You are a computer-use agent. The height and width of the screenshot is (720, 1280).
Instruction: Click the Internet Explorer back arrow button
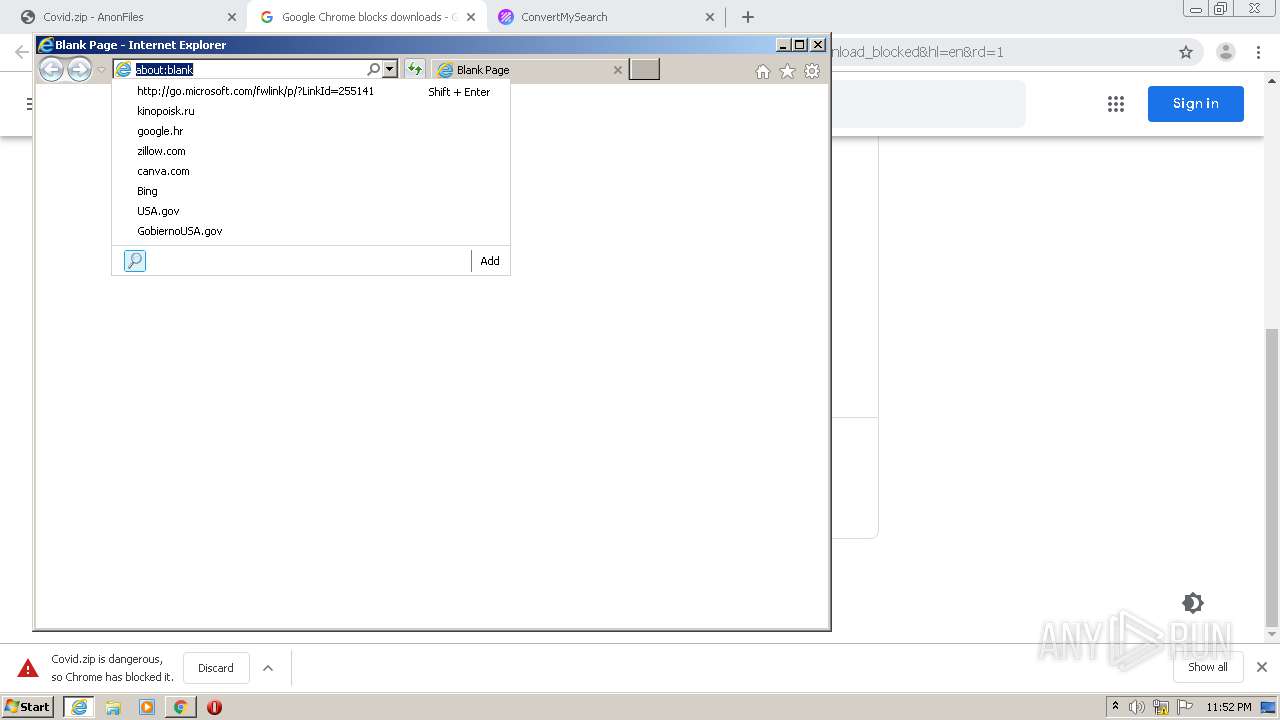[51, 69]
